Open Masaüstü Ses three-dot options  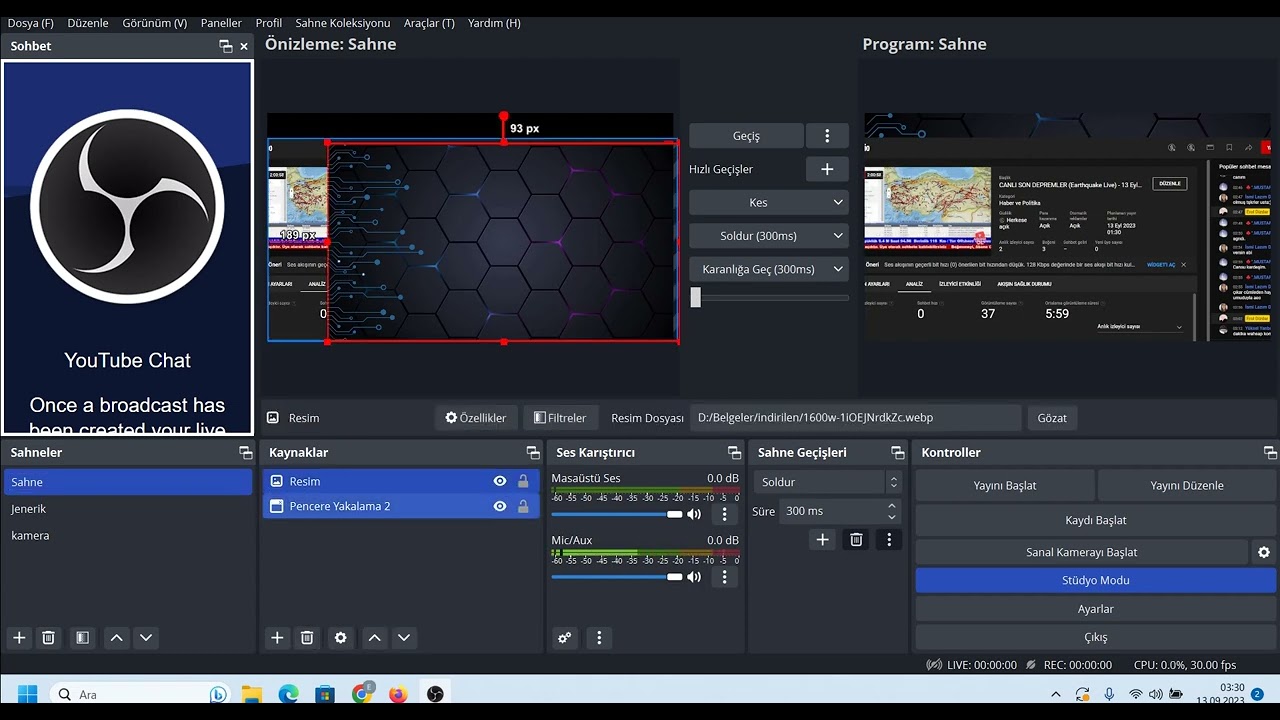725,514
